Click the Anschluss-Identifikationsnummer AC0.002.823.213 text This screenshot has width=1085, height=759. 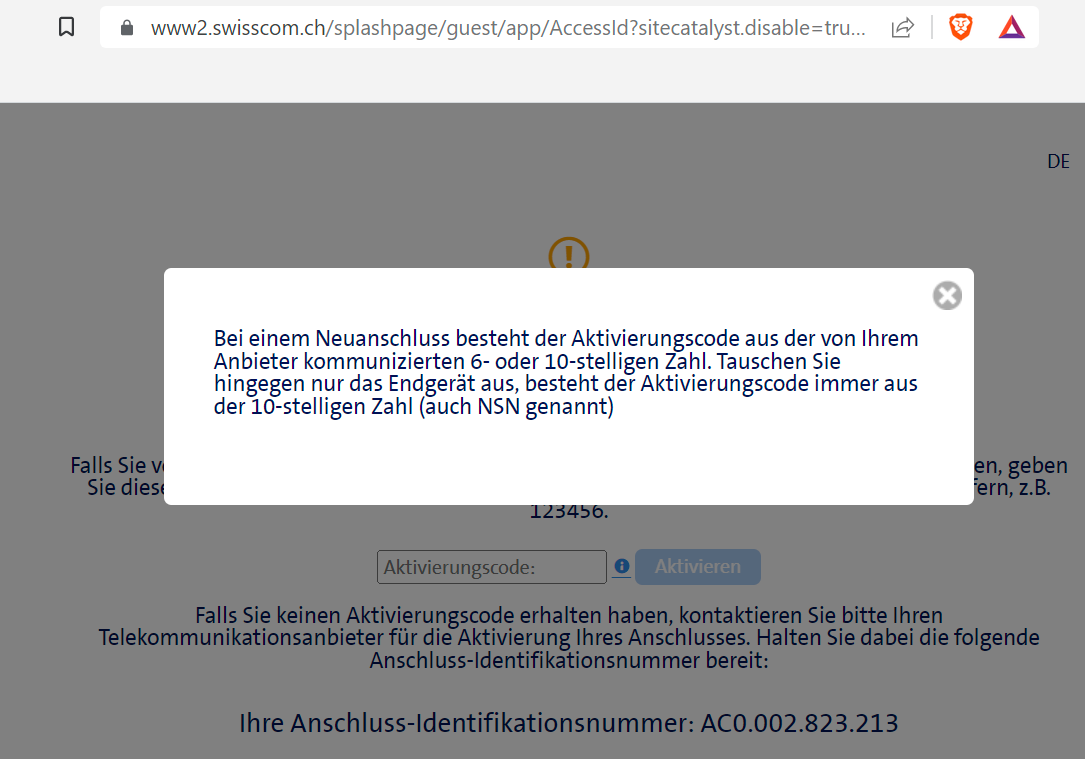coord(568,722)
